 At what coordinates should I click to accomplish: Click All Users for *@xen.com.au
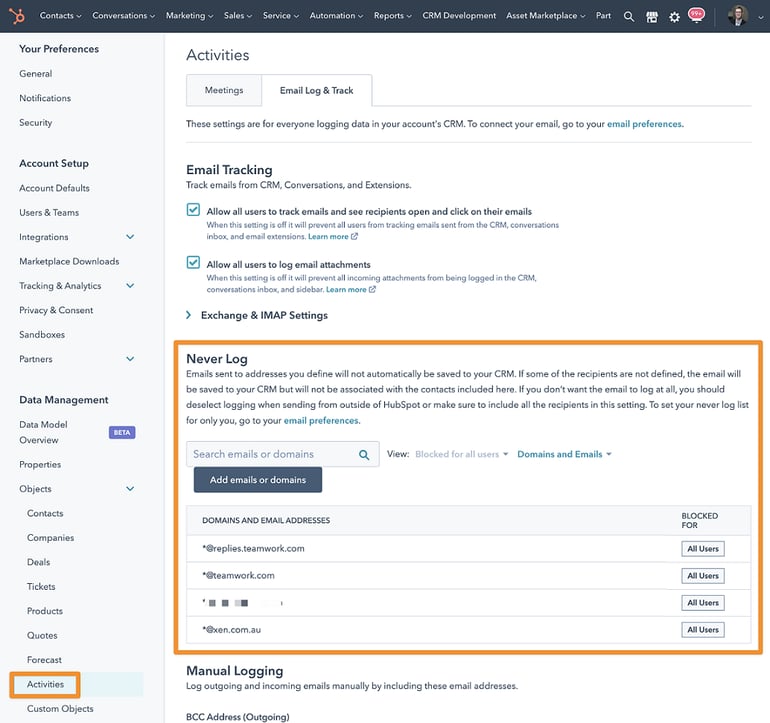pyautogui.click(x=703, y=630)
